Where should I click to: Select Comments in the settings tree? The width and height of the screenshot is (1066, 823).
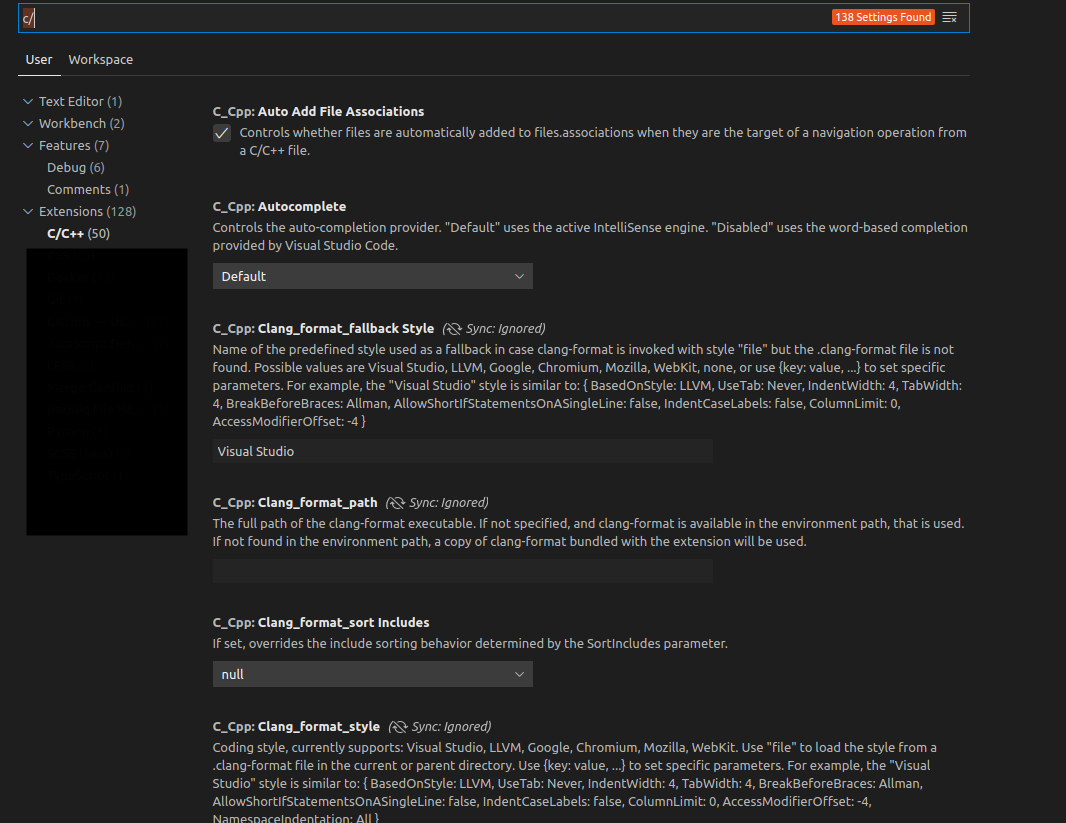[x=87, y=189]
